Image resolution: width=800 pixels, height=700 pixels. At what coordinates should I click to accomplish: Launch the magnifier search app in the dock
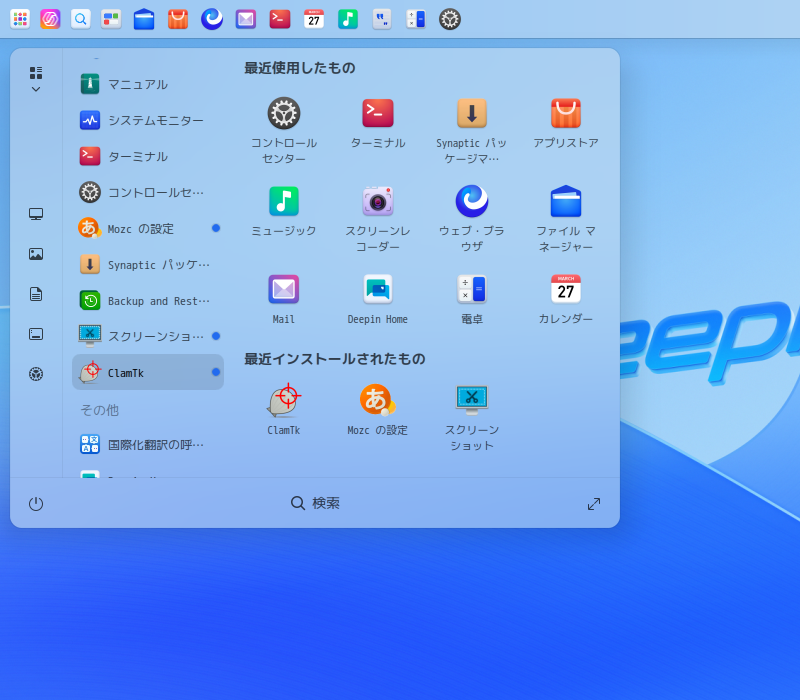point(81,19)
